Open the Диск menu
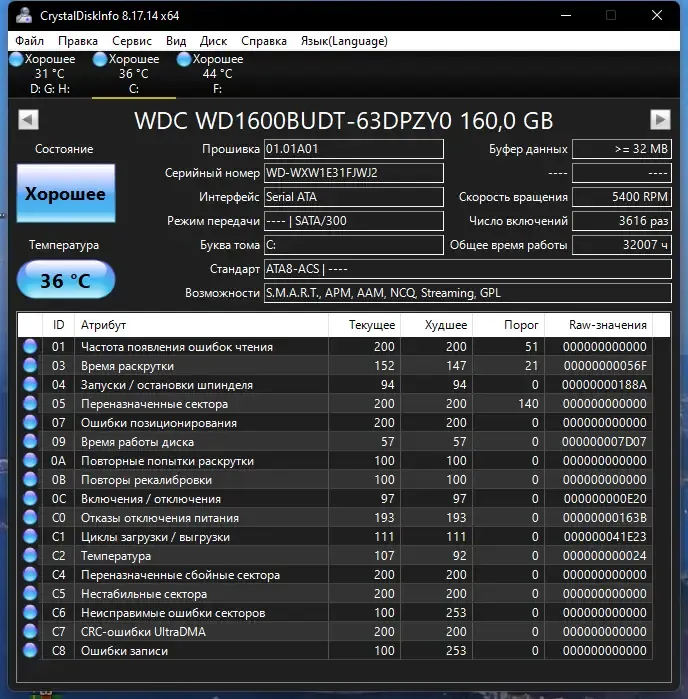This screenshot has height=699, width=688. (213, 41)
